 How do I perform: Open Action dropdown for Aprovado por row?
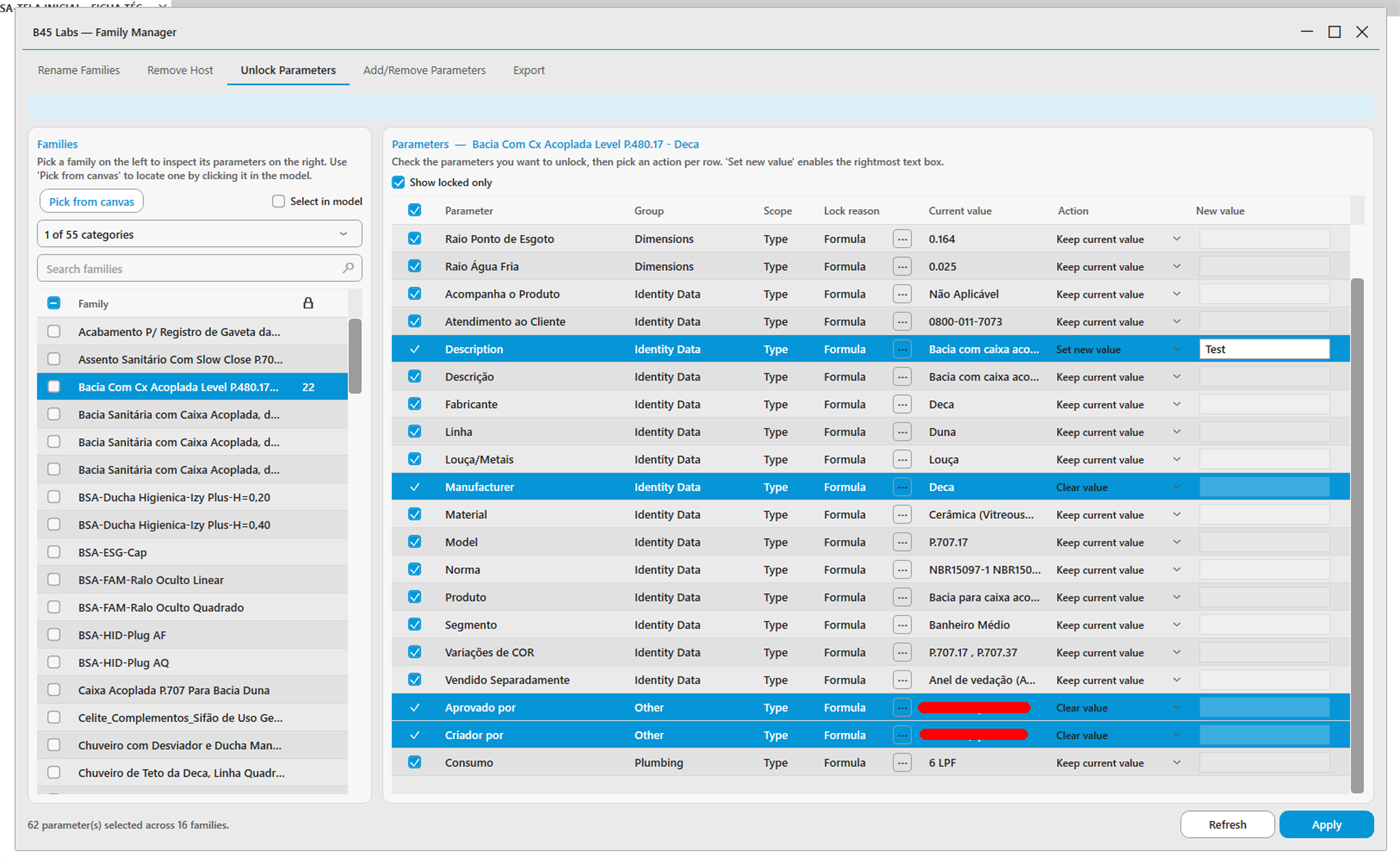[1120, 707]
